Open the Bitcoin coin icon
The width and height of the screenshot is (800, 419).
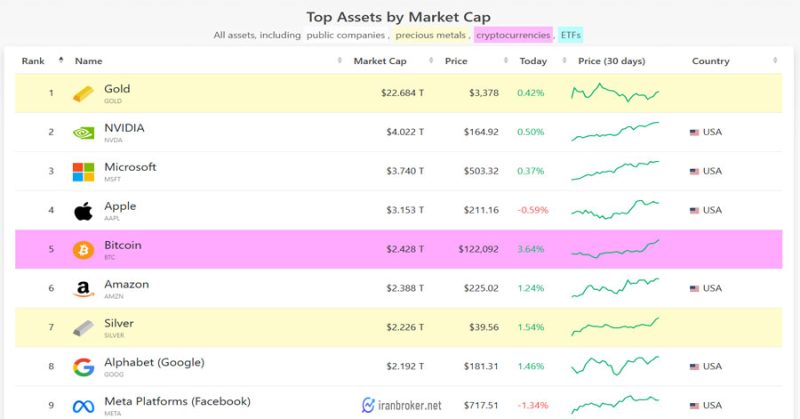[x=83, y=250]
